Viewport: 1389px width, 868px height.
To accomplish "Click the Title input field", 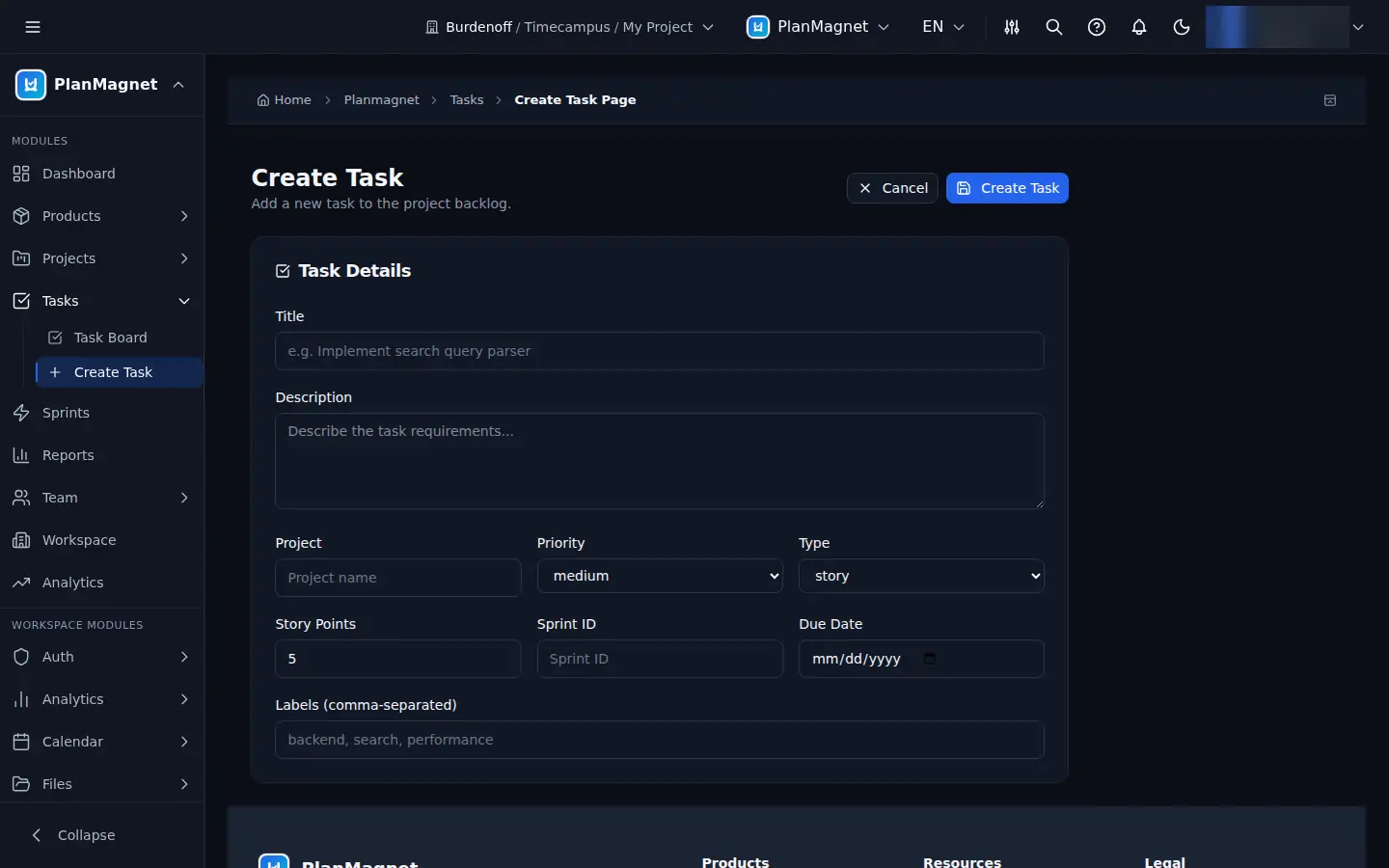I will [x=660, y=351].
